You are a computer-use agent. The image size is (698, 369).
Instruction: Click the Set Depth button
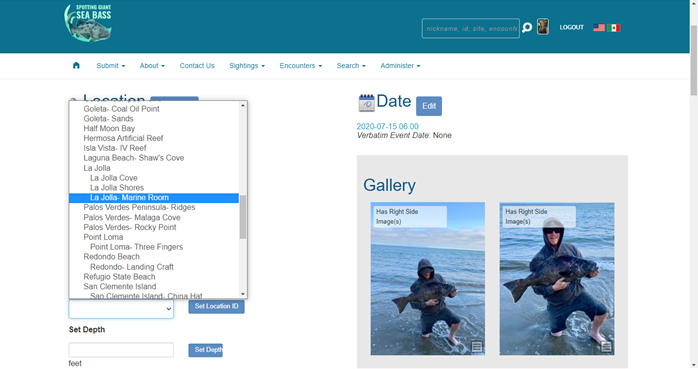coord(205,350)
